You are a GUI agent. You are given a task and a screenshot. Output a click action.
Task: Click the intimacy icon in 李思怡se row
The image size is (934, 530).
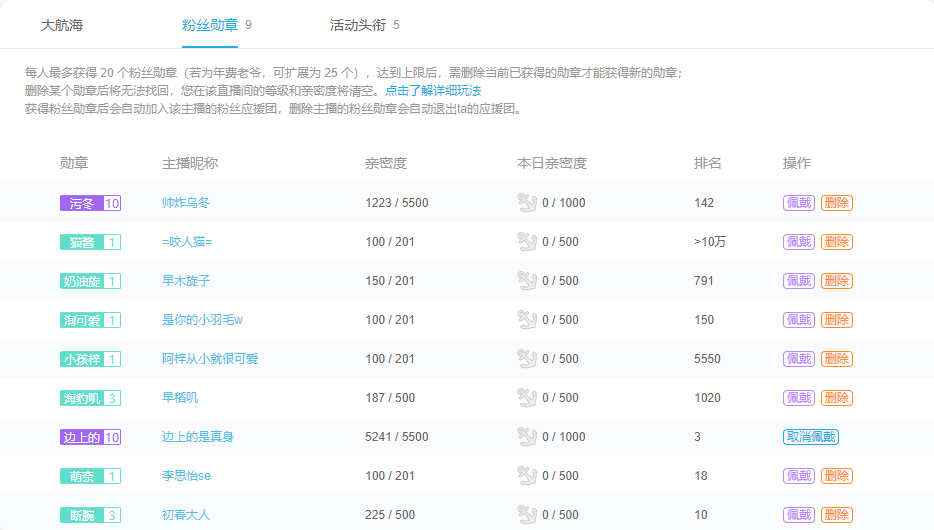(x=527, y=476)
